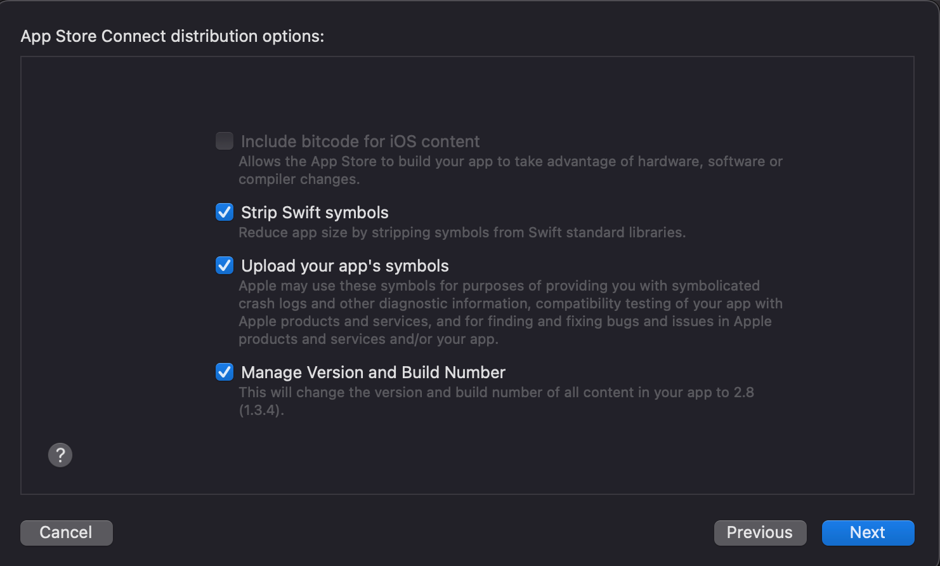Click the "Include bitcode for iOS content" label
Screen dimensions: 940x566
tap(360, 142)
